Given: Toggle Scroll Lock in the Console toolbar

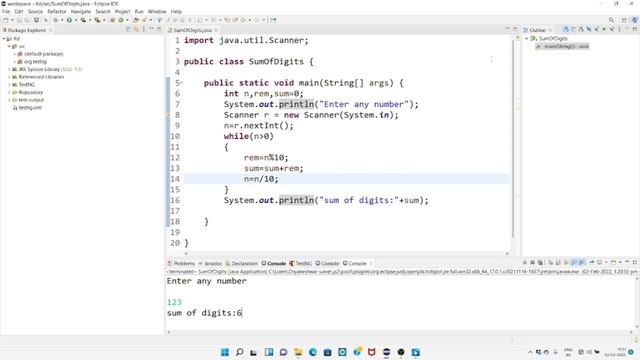Looking at the screenshot, I should tap(558, 262).
